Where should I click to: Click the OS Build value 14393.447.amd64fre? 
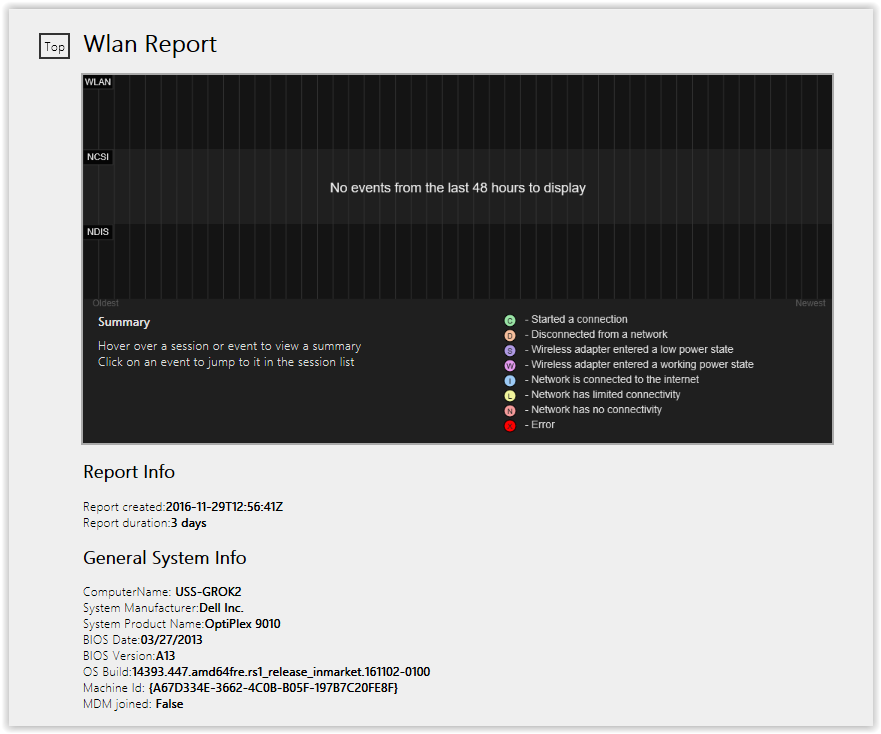(x=281, y=672)
